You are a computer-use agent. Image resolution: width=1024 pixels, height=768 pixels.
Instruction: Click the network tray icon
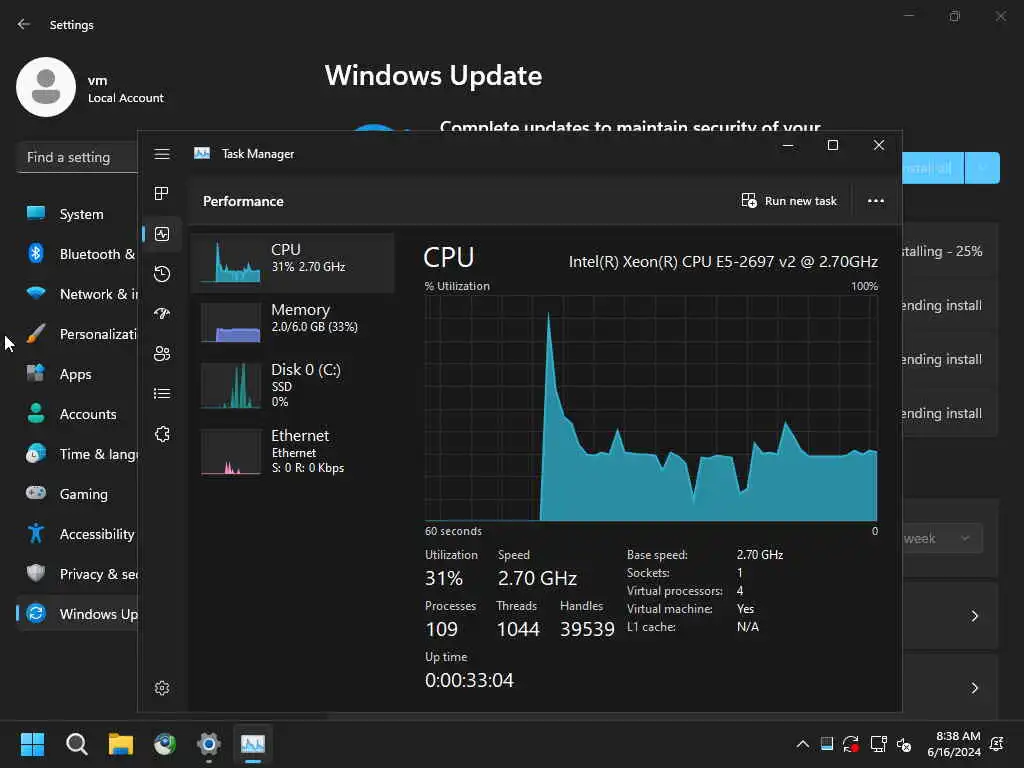coord(878,744)
